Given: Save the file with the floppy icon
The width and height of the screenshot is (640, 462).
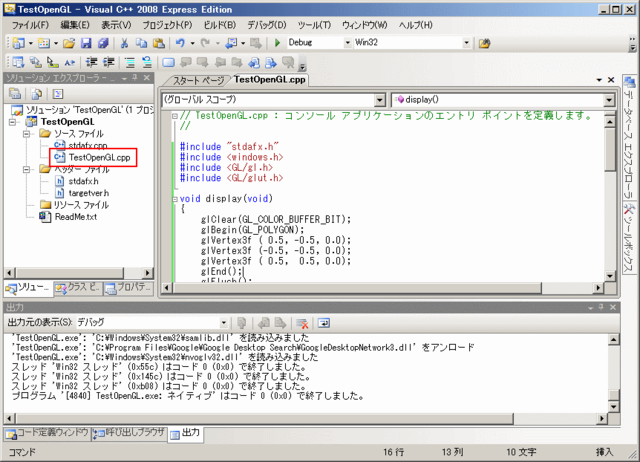Looking at the screenshot, I should point(86,42).
